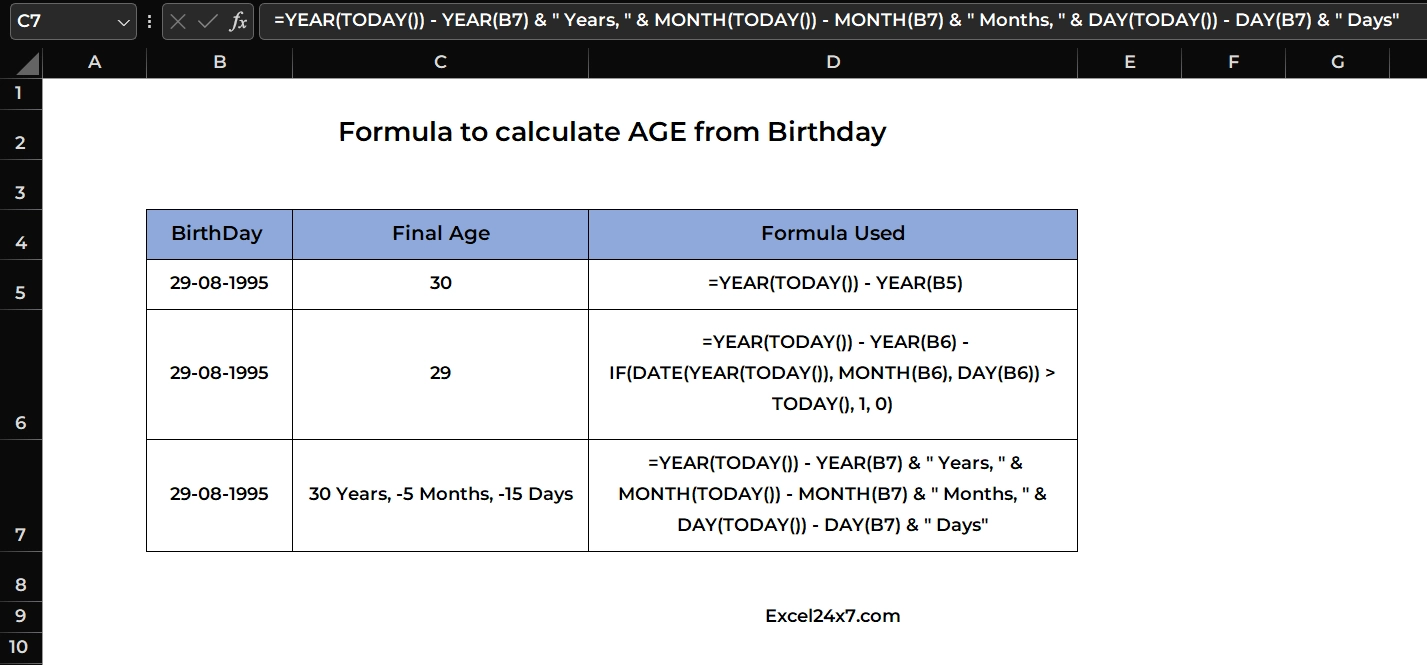The height and width of the screenshot is (665, 1427).
Task: Select column F header
Action: 1233,62
